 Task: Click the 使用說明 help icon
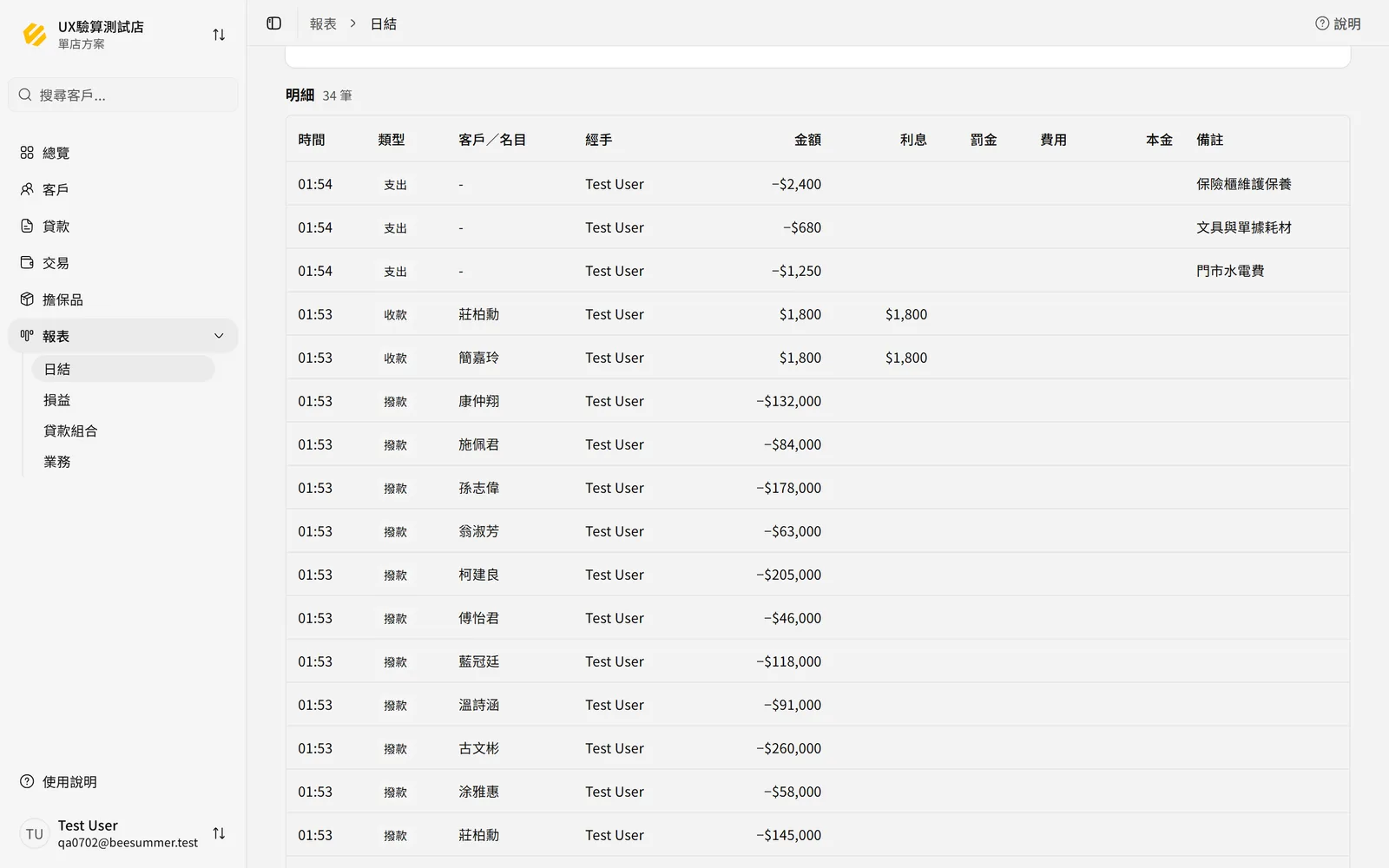(x=27, y=781)
